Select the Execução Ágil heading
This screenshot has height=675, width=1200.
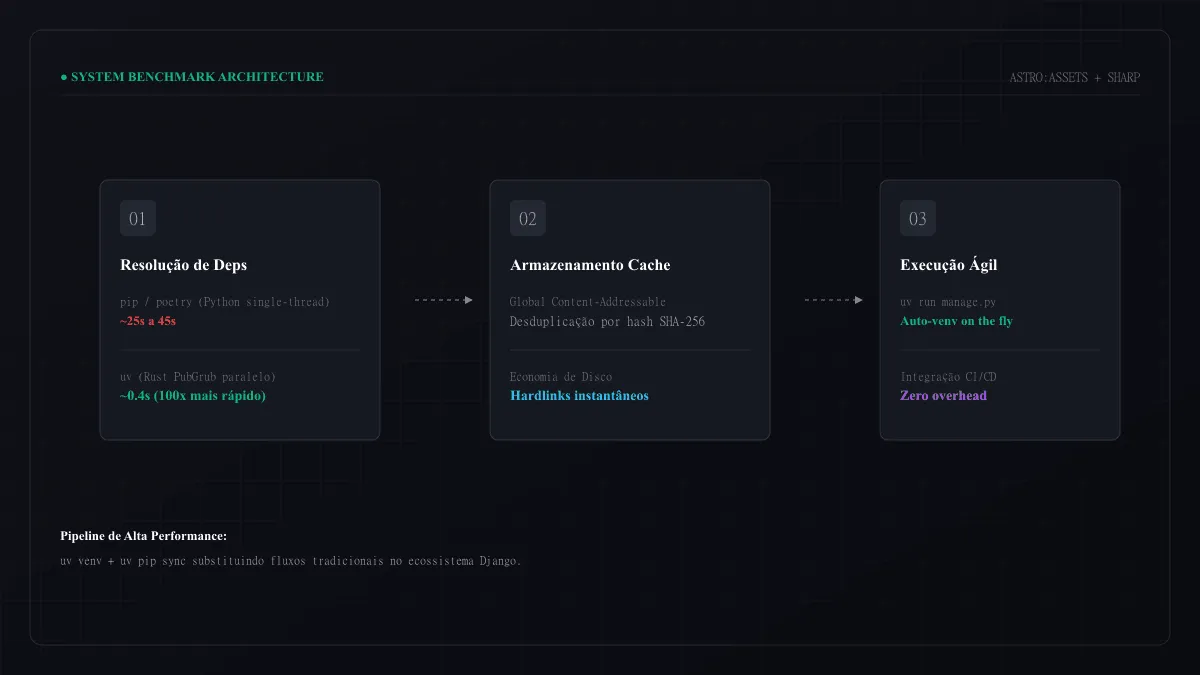tap(948, 265)
